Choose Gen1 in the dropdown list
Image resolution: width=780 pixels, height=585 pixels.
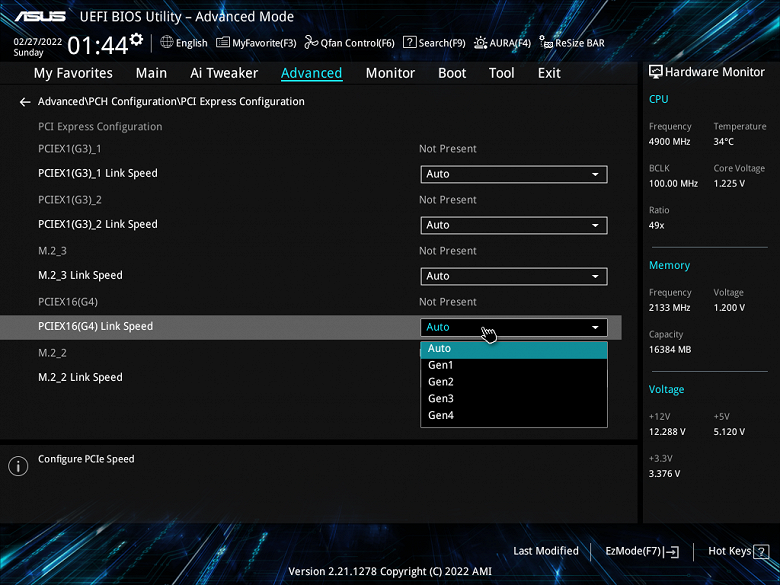click(514, 366)
